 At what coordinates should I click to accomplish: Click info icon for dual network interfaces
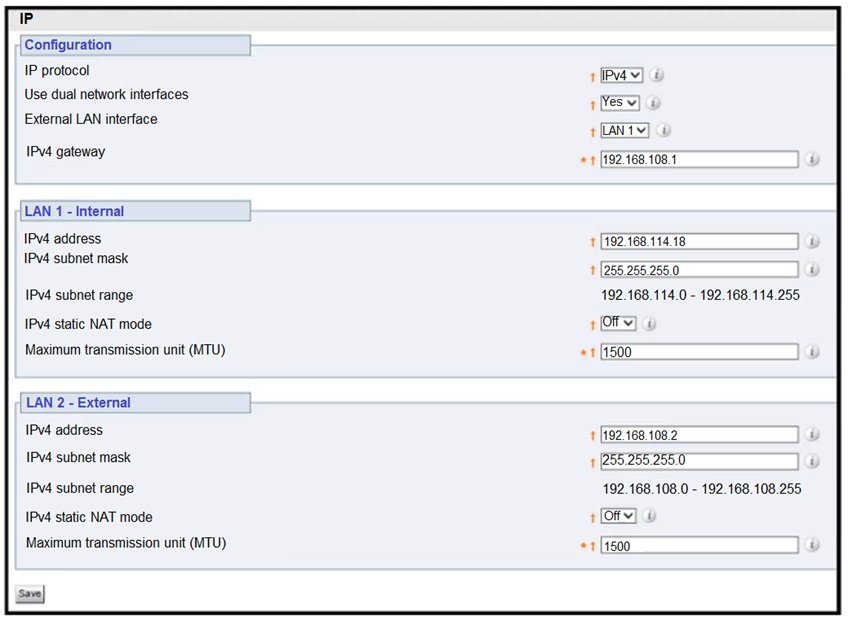tap(653, 102)
